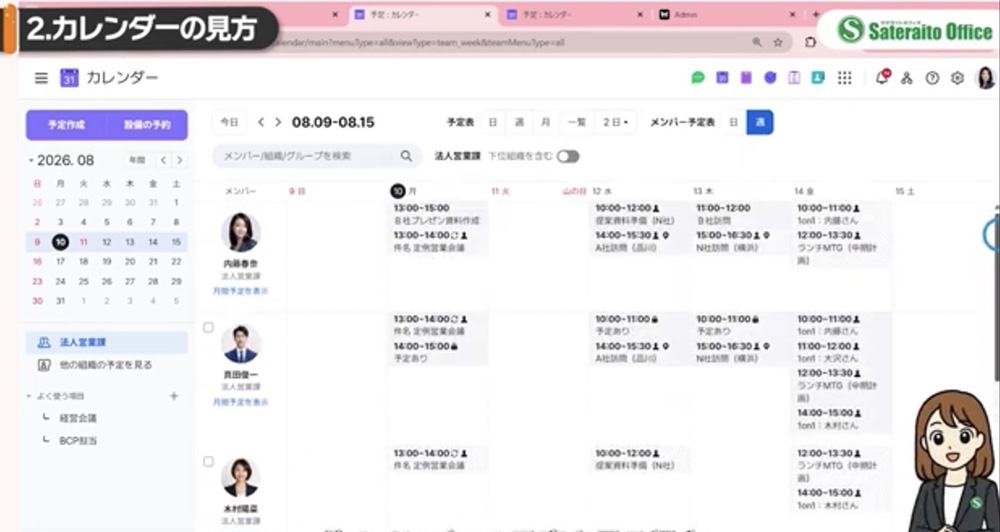The image size is (1000, 532).
Task: Click the 設備の予約 button
Action: 147,125
